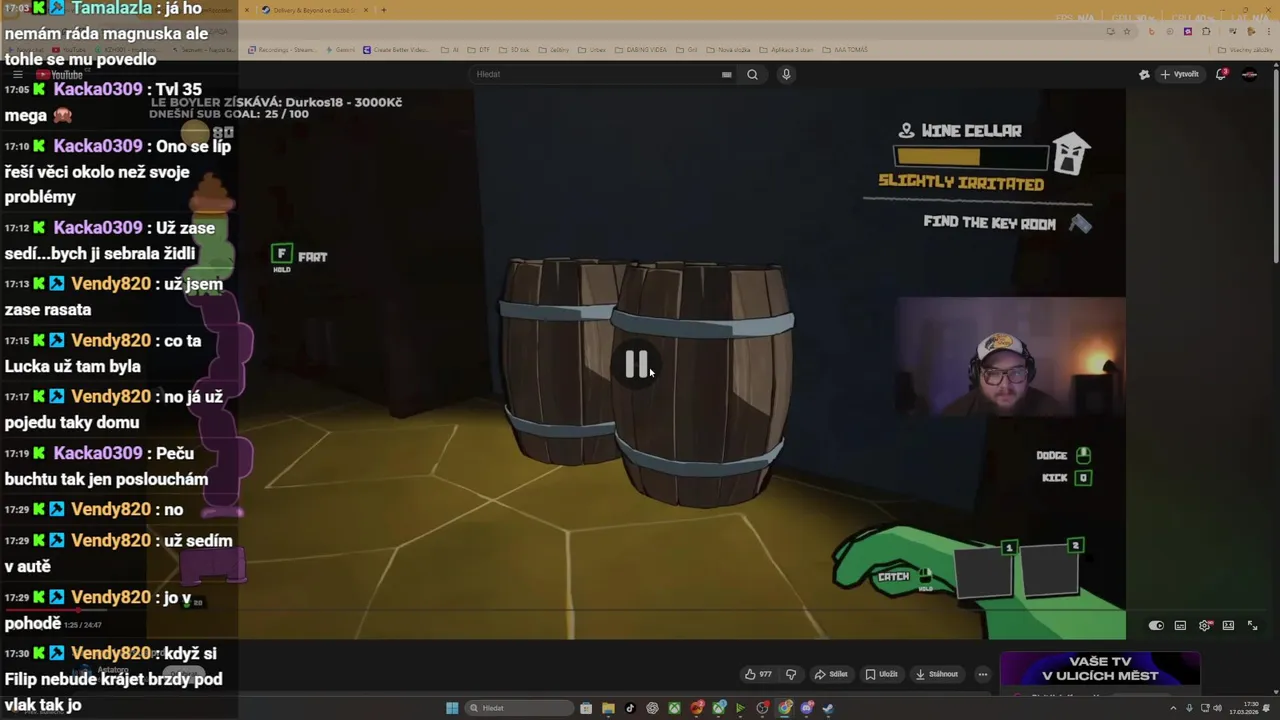Screen dimensions: 1280x720
Task: Start voice search with microphone icon
Action: pyautogui.click(x=786, y=74)
